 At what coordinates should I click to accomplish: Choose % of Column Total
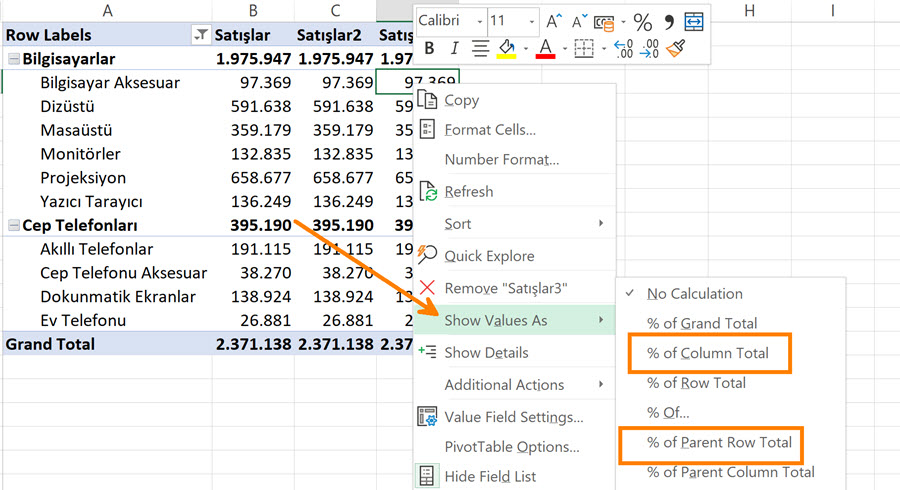tap(708, 353)
